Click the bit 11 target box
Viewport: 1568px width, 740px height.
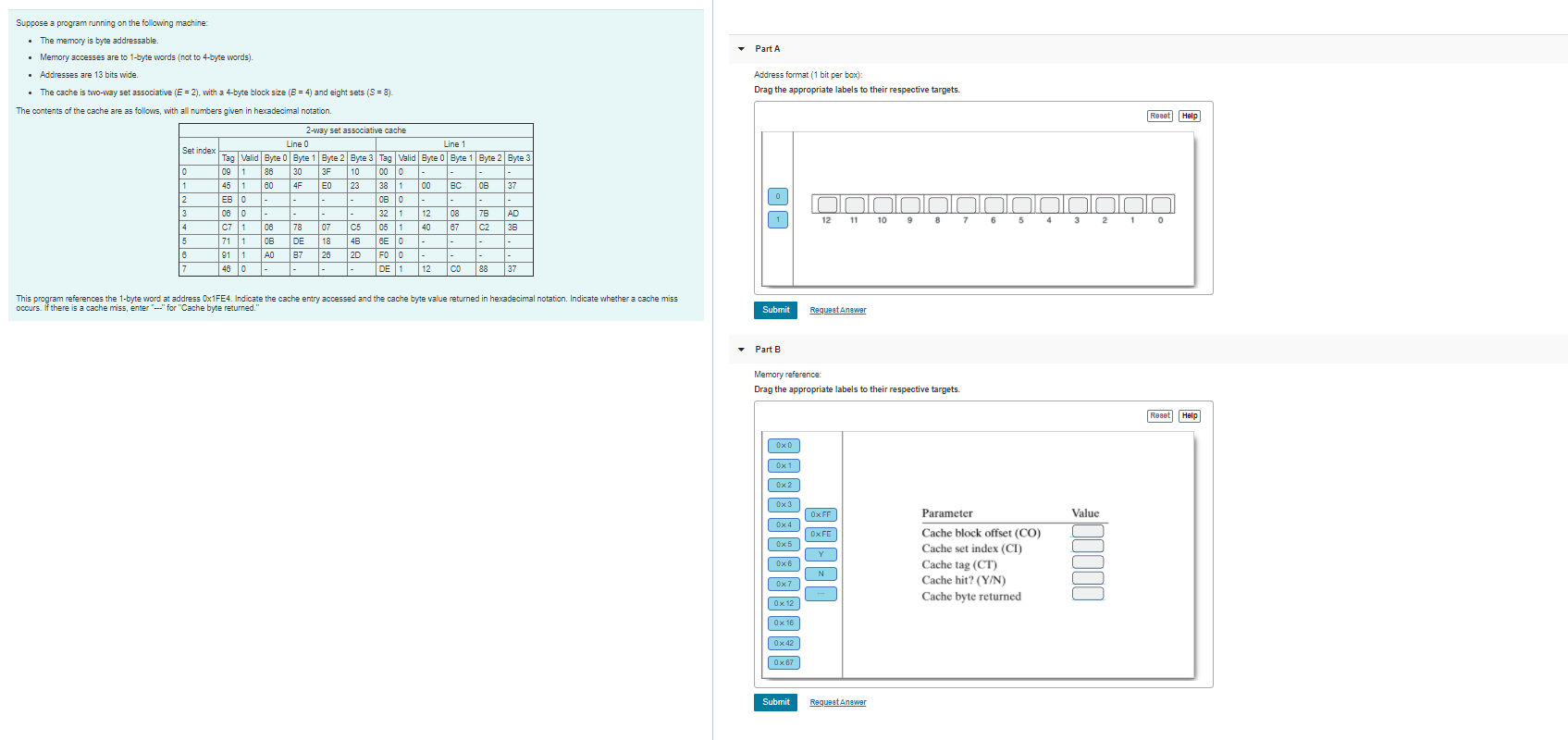pos(855,204)
